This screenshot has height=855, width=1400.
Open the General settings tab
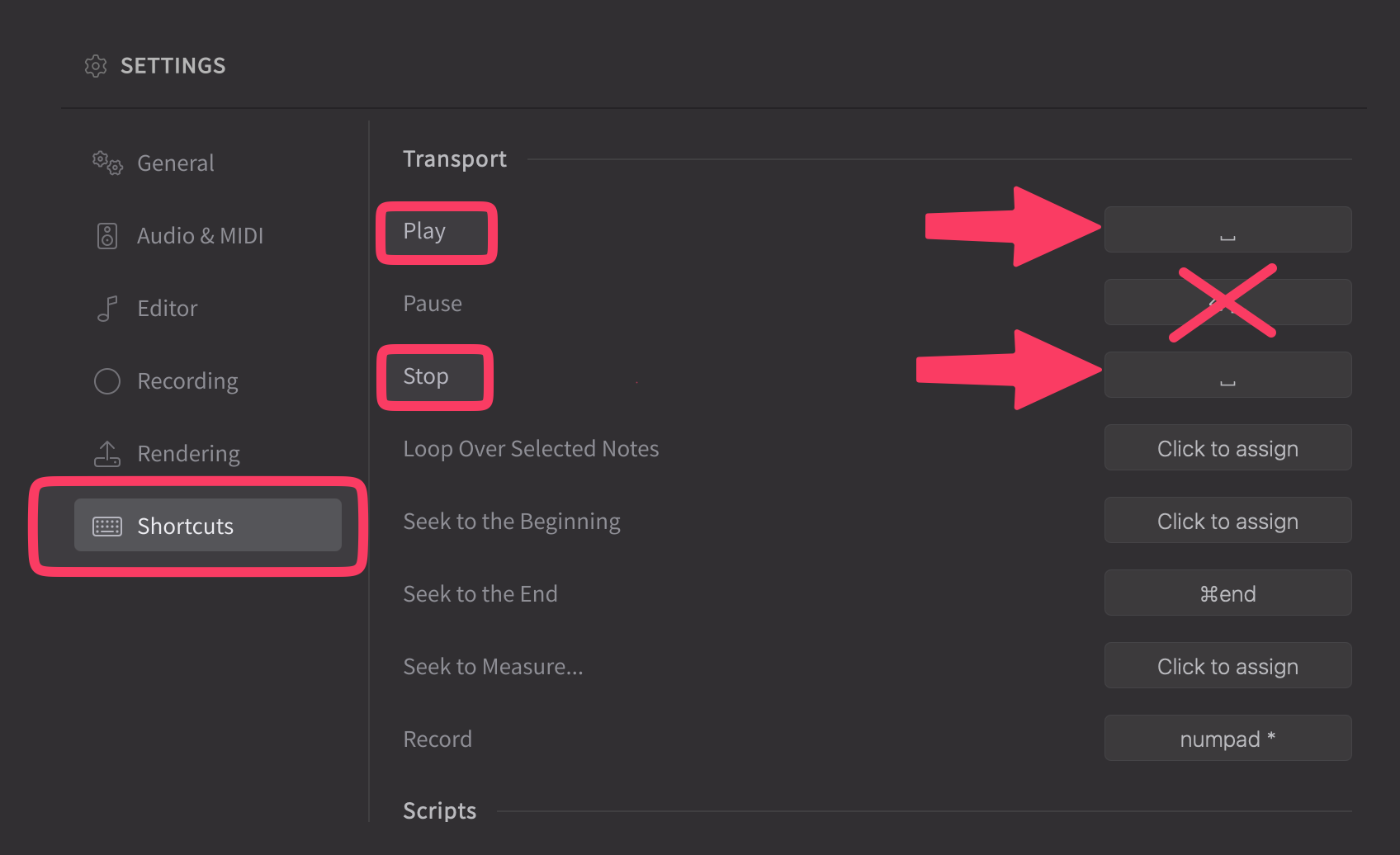pyautogui.click(x=176, y=163)
